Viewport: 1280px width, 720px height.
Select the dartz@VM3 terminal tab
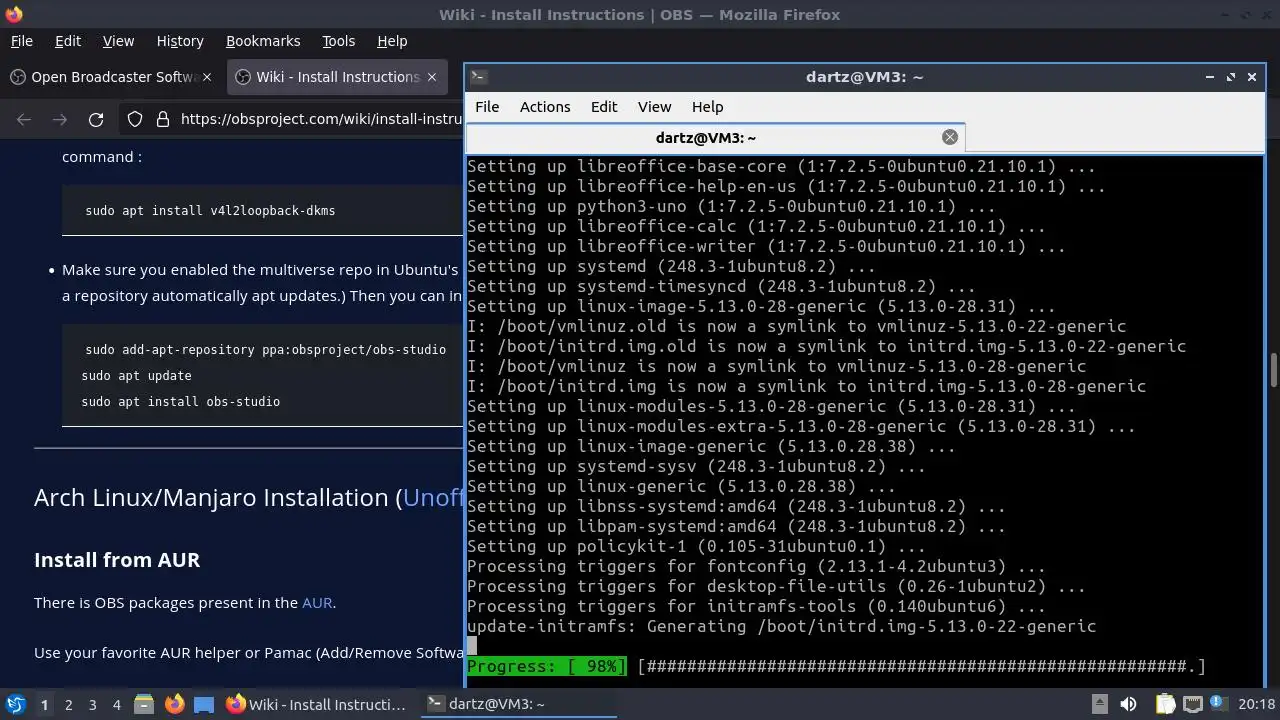(x=715, y=137)
